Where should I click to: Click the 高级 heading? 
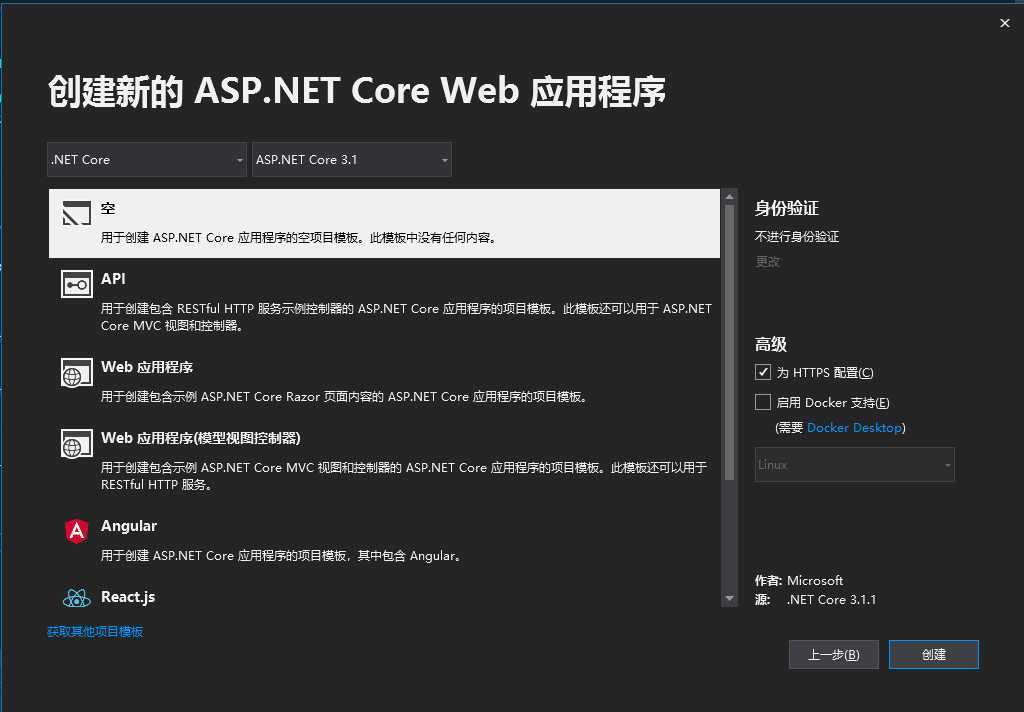pos(771,344)
